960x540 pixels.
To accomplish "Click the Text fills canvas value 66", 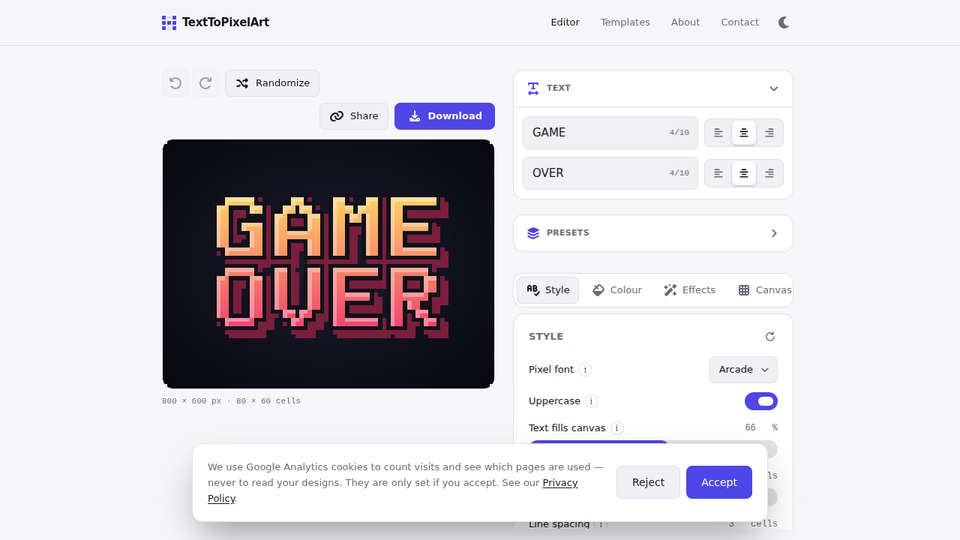I will point(750,428).
